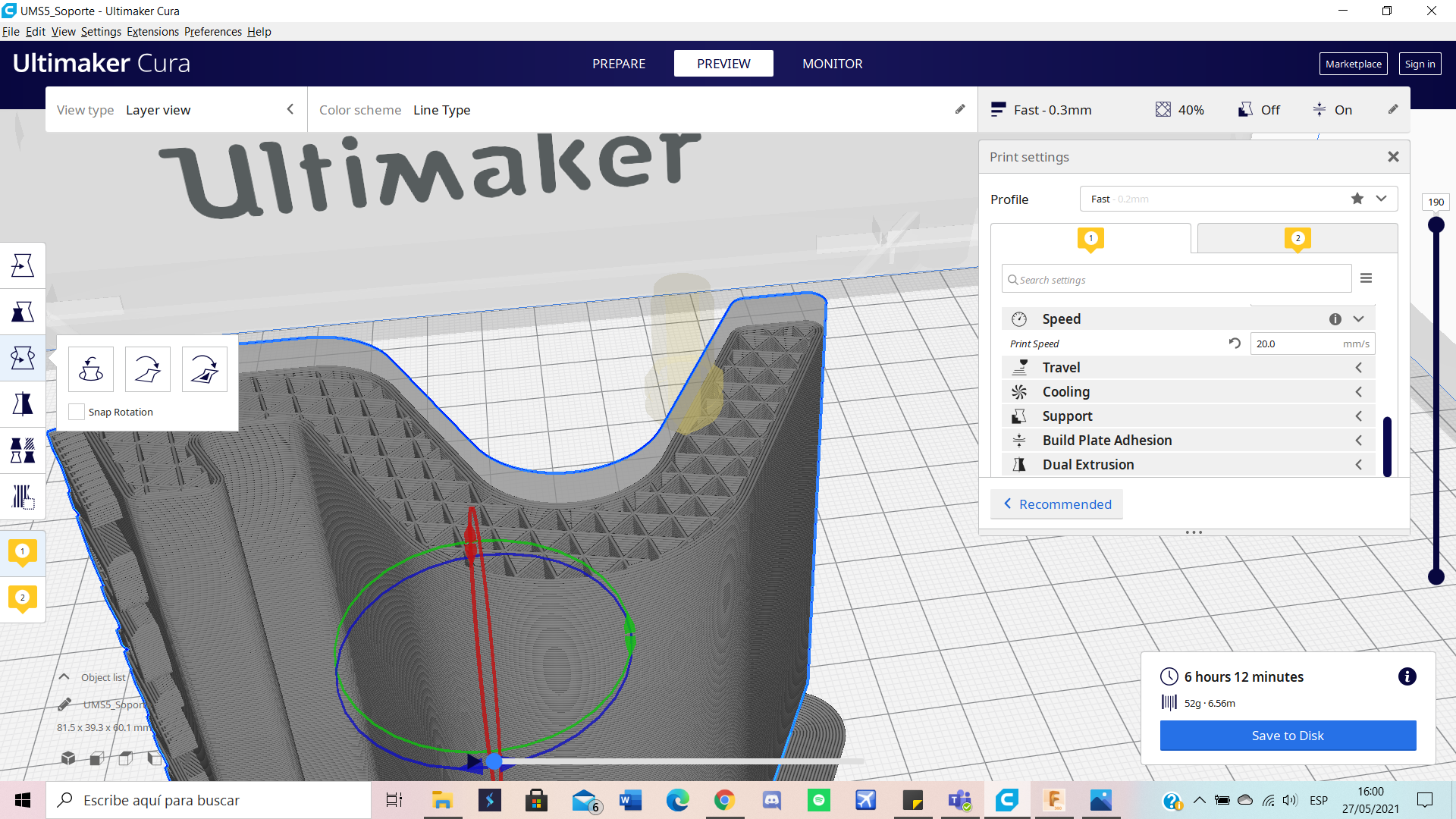Viewport: 1456px width, 819px height.
Task: Click the Search settings field
Action: pyautogui.click(x=1177, y=279)
